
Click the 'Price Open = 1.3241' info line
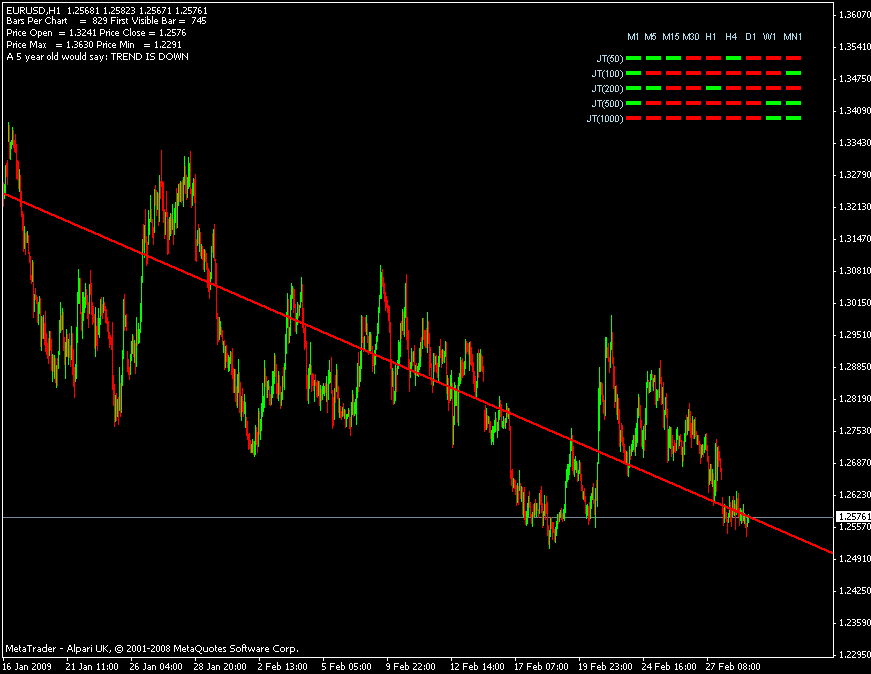pos(96,33)
